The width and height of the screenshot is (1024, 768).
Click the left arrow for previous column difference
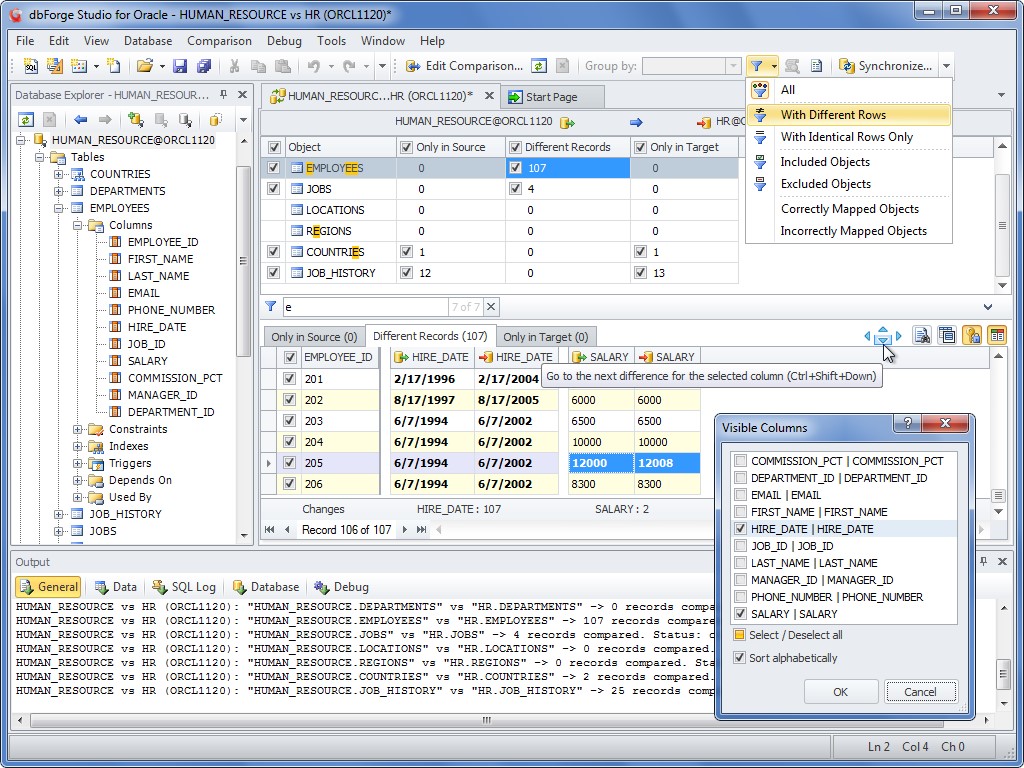867,336
